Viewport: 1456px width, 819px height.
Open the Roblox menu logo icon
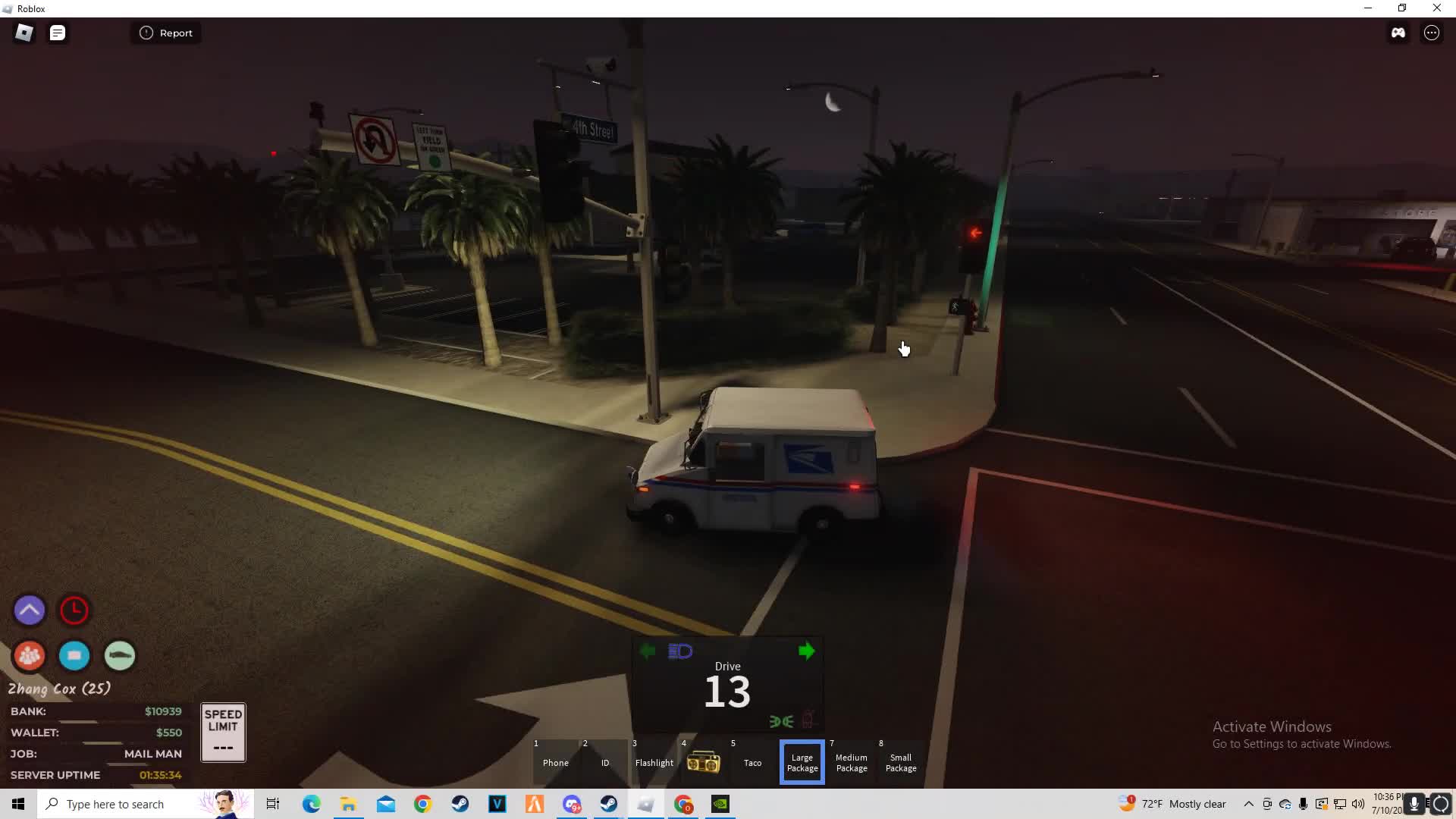click(x=24, y=33)
